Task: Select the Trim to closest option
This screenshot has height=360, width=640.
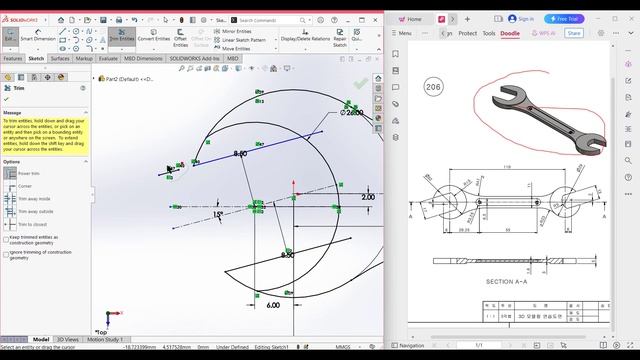Action: pyautogui.click(x=10, y=224)
